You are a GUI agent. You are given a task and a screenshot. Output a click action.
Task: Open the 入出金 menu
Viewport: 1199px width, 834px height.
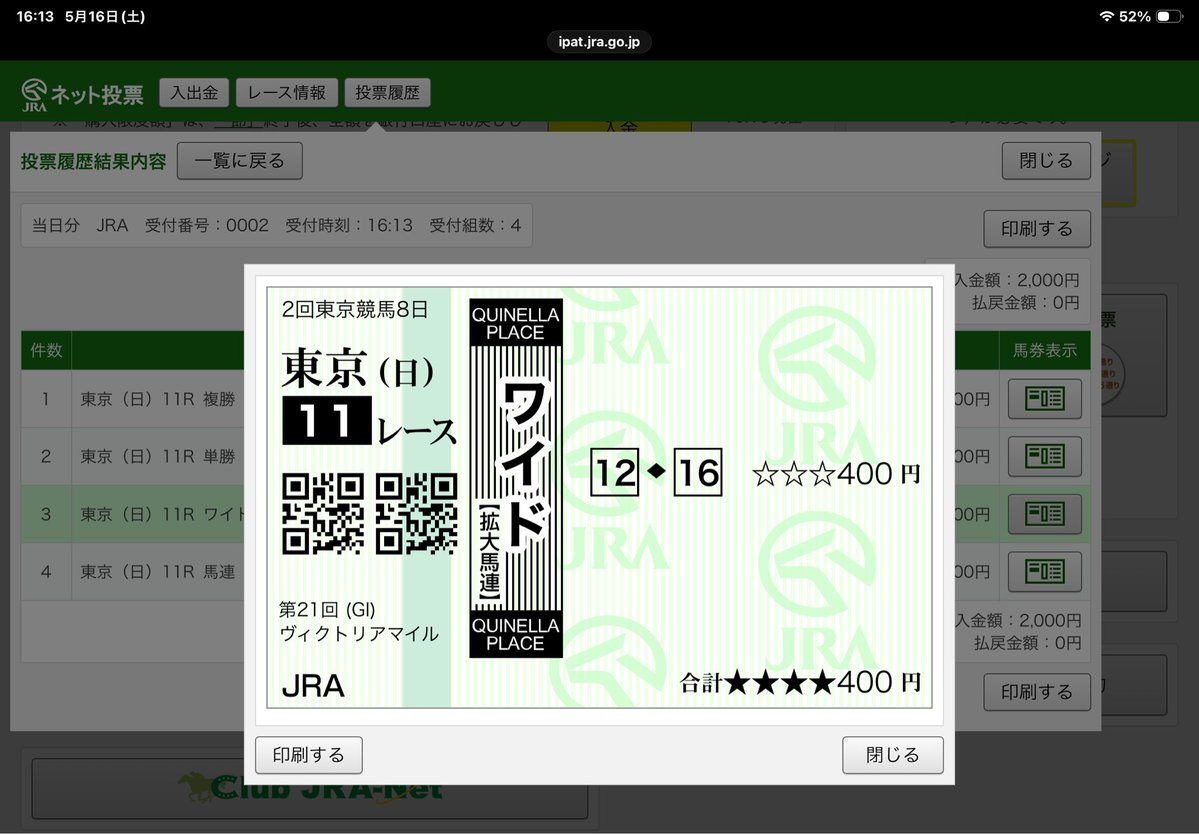coord(194,93)
